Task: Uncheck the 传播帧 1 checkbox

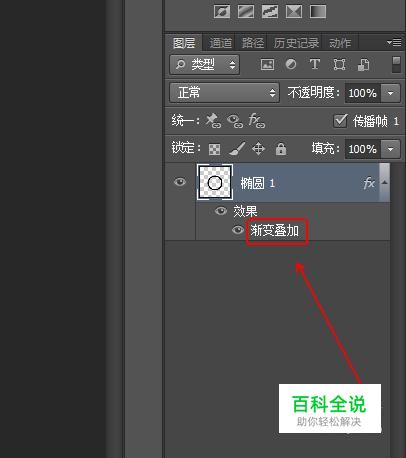Action: pyautogui.click(x=340, y=121)
